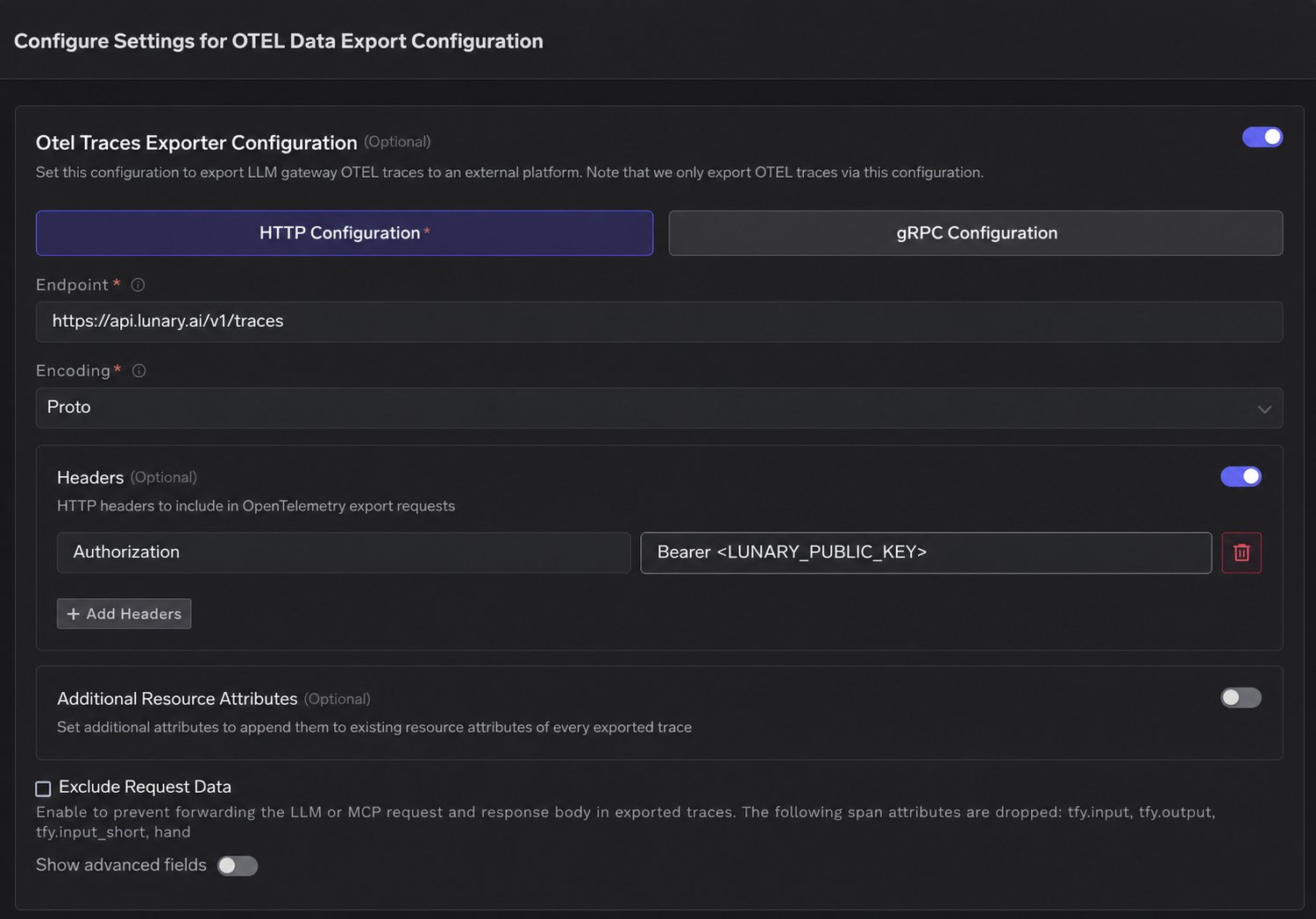Screen dimensions: 1316x919
Task: Open the Encoding Proto dropdown
Action: point(659,408)
